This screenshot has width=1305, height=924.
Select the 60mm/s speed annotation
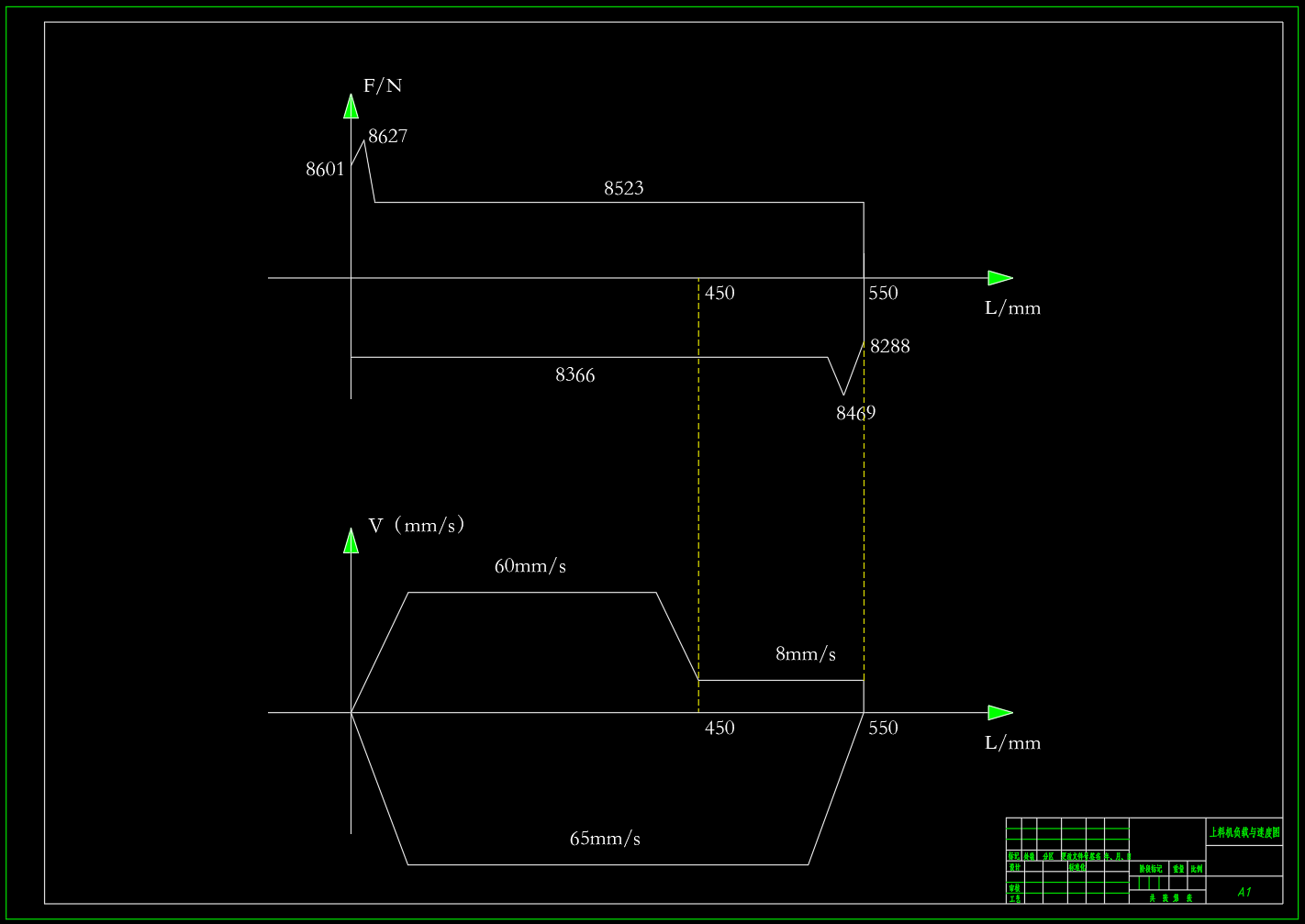pos(530,566)
